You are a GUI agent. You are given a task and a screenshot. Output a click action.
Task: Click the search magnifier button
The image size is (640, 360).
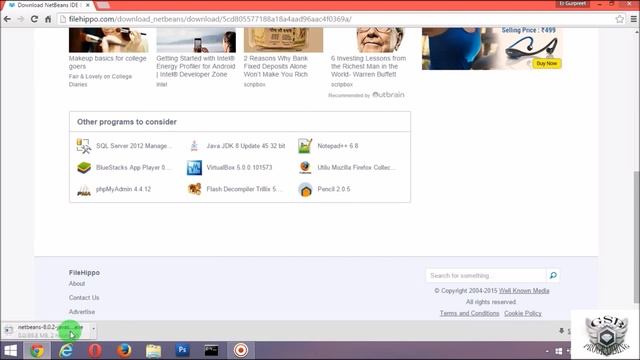click(553, 276)
